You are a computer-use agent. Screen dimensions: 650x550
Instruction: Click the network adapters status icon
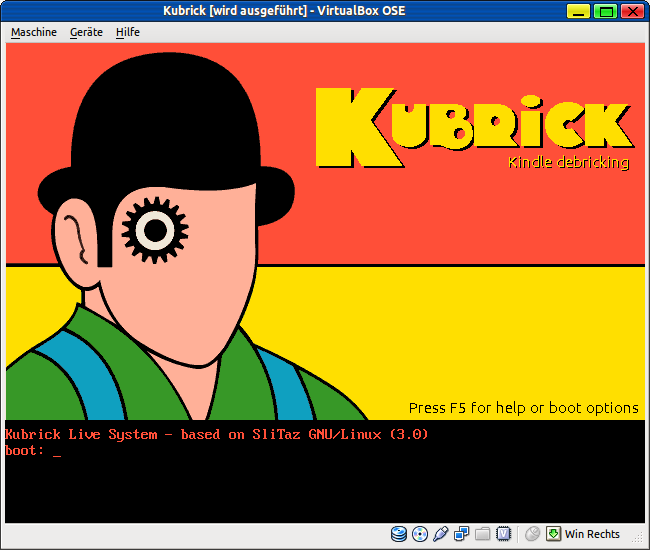click(461, 534)
